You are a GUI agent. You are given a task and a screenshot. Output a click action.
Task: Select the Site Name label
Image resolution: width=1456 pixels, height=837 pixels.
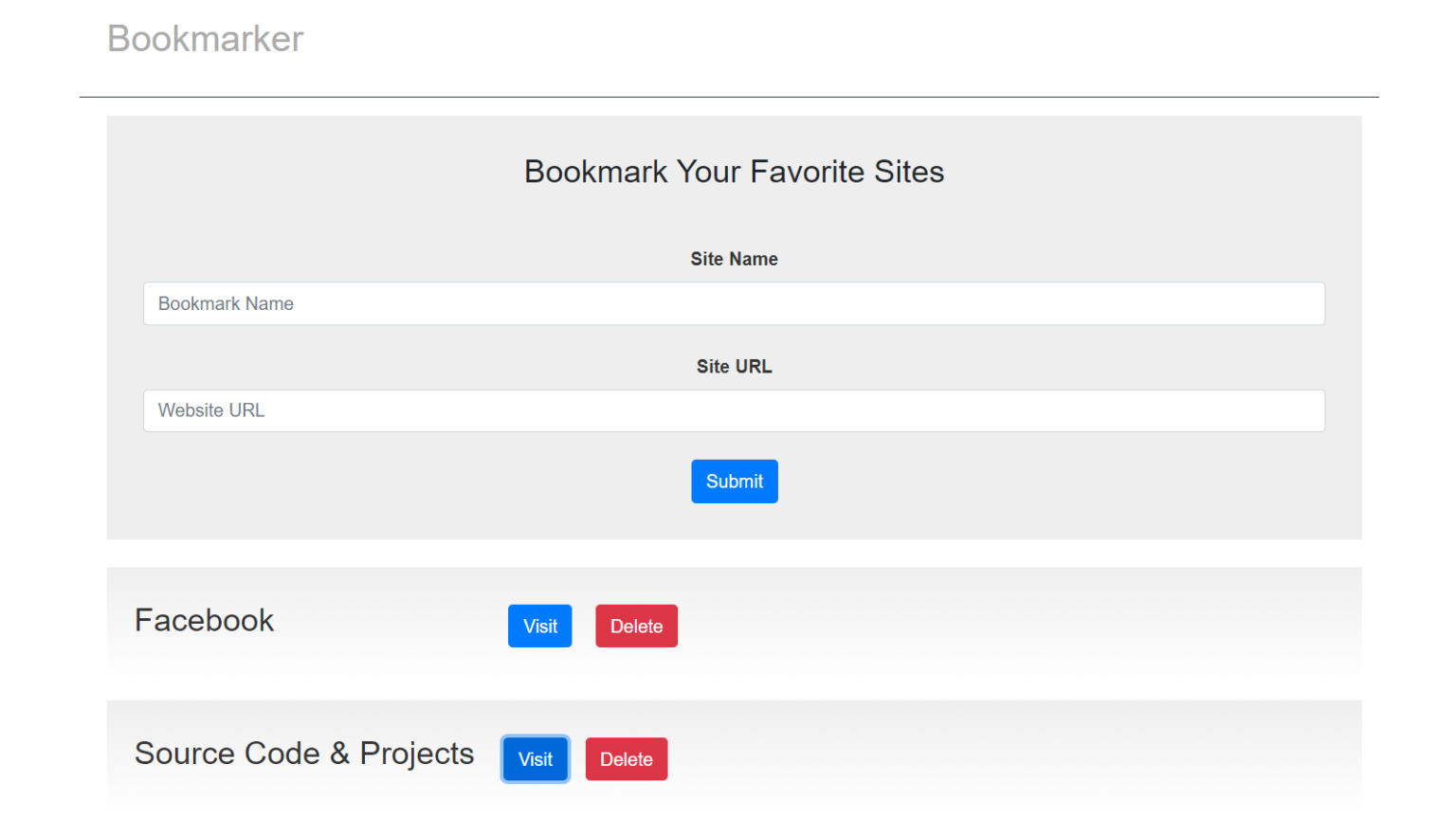pyautogui.click(x=734, y=259)
